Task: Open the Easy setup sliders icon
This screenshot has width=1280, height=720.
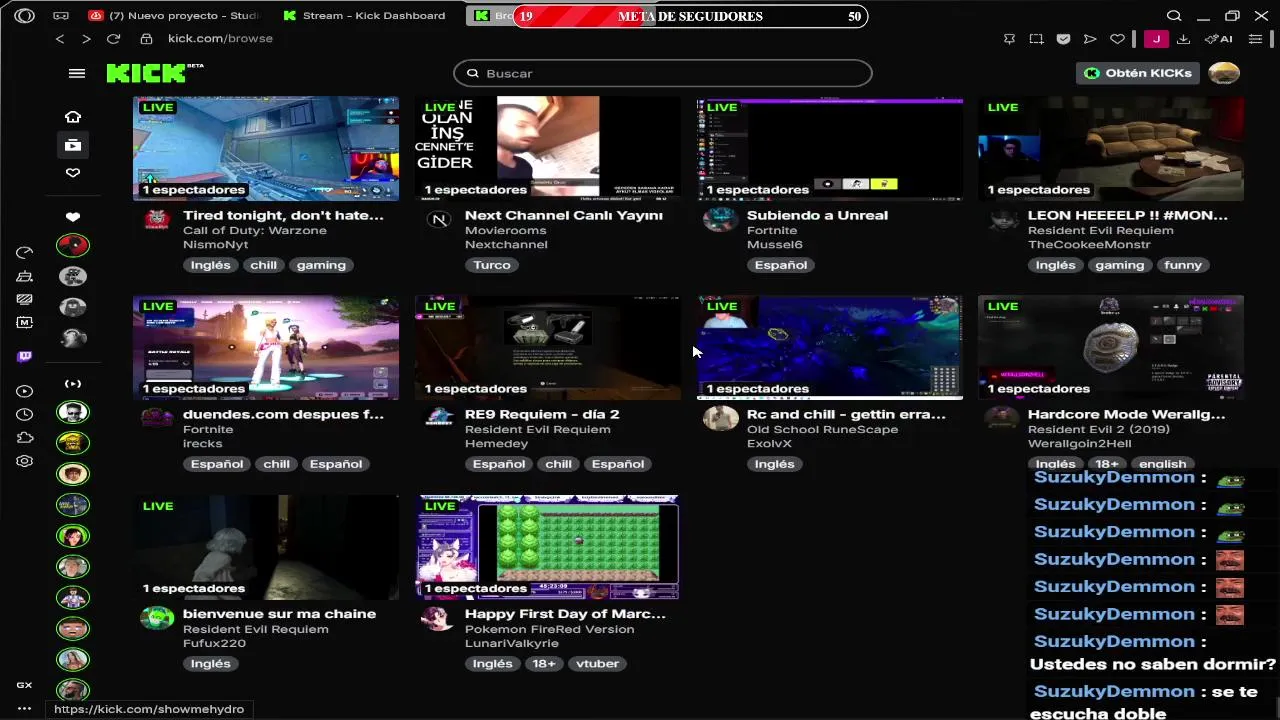Action: click(x=1255, y=39)
